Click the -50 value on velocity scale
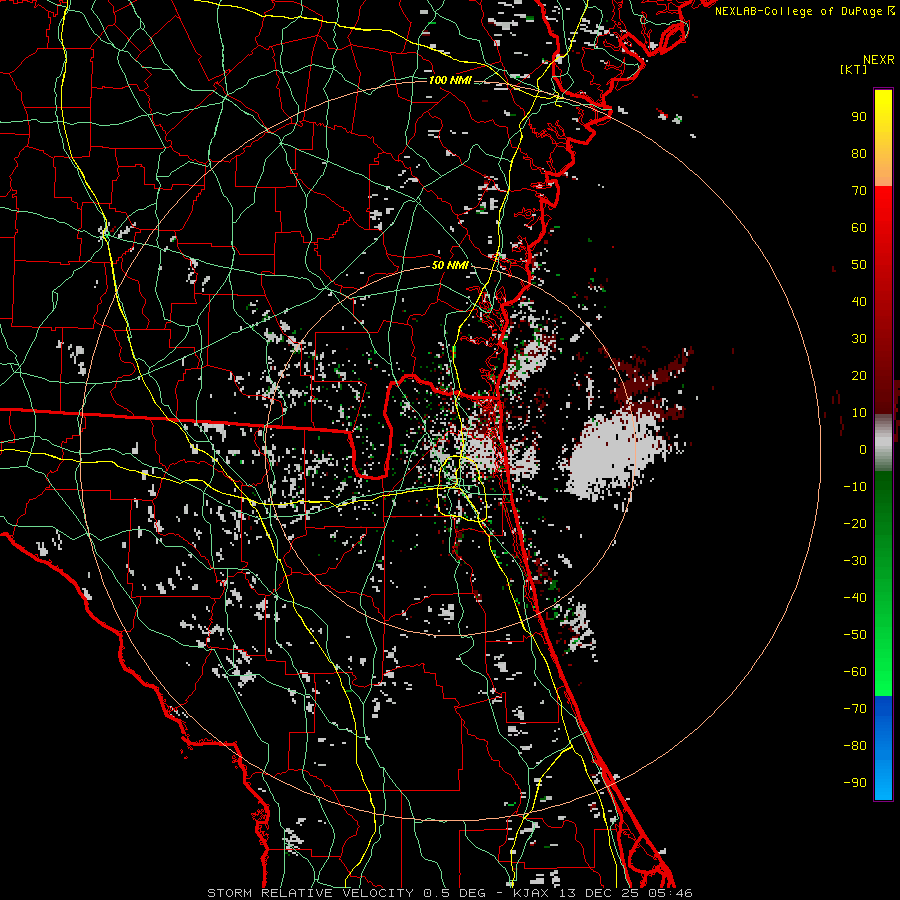The image size is (900, 900). coord(855,635)
